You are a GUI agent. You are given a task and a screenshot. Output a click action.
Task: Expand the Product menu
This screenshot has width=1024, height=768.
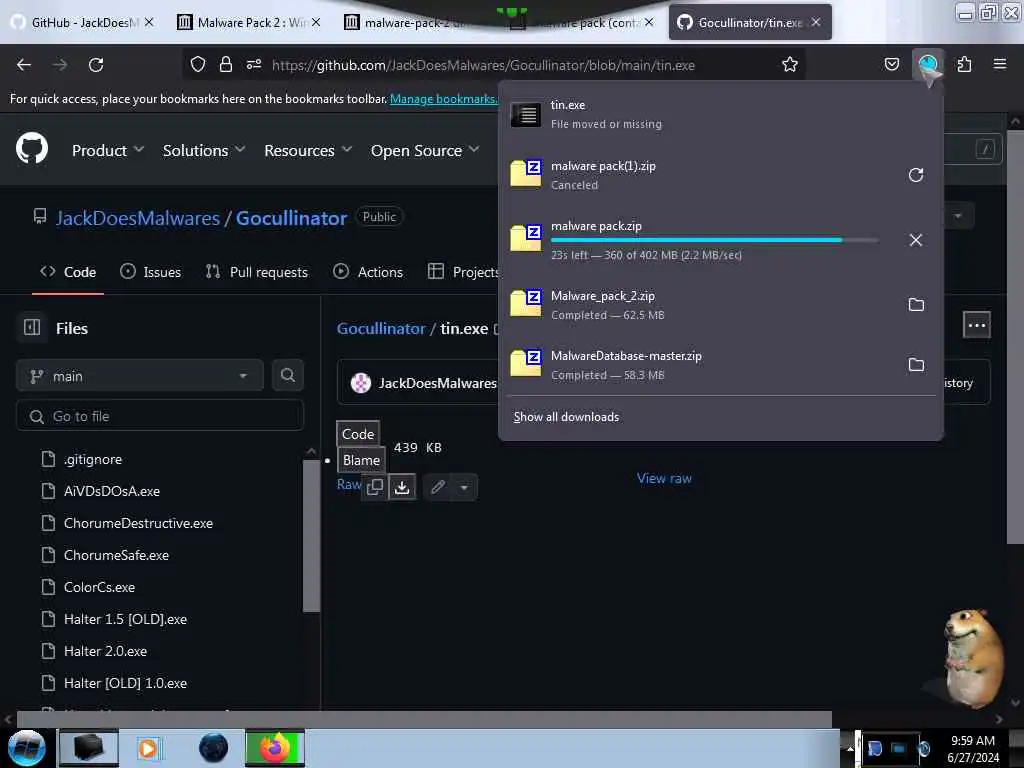coord(107,150)
